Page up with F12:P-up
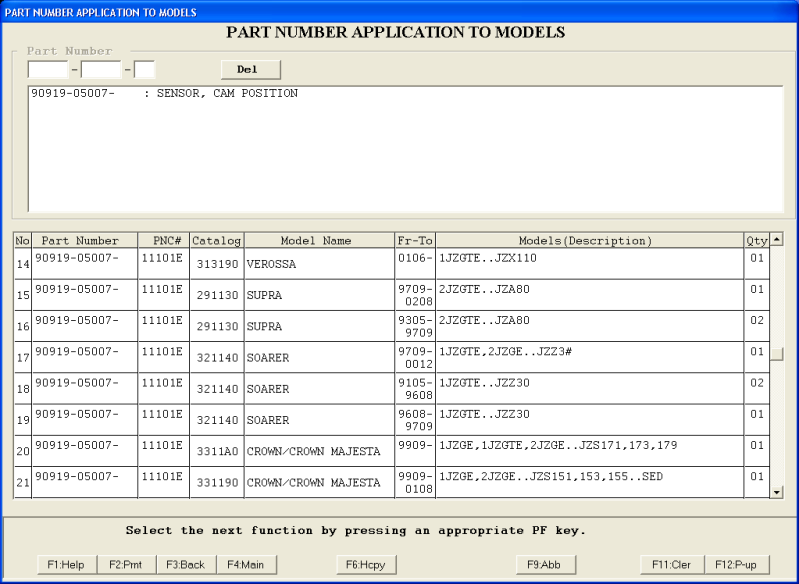The height and width of the screenshot is (584, 799). [736, 565]
